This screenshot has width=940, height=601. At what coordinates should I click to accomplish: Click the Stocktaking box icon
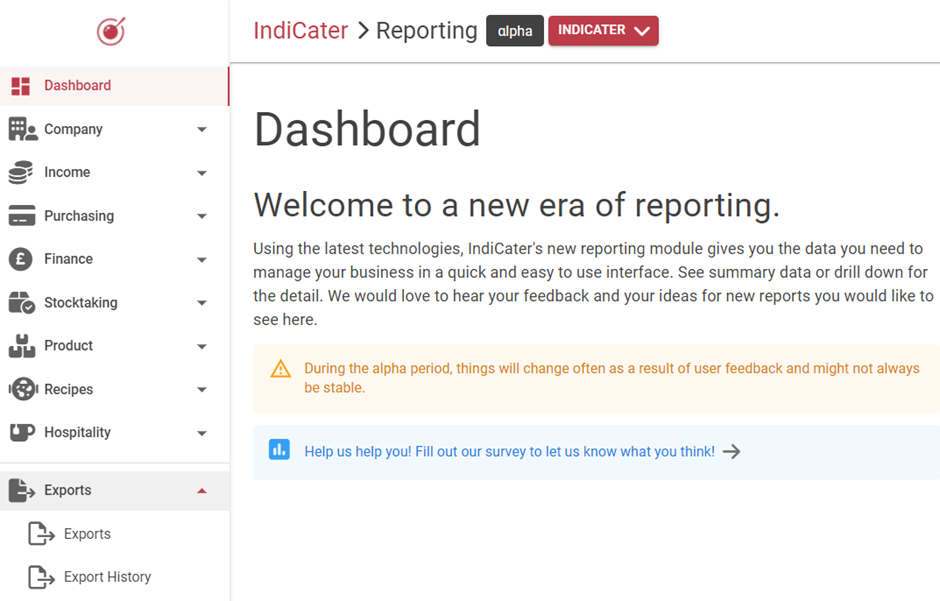[x=22, y=303]
